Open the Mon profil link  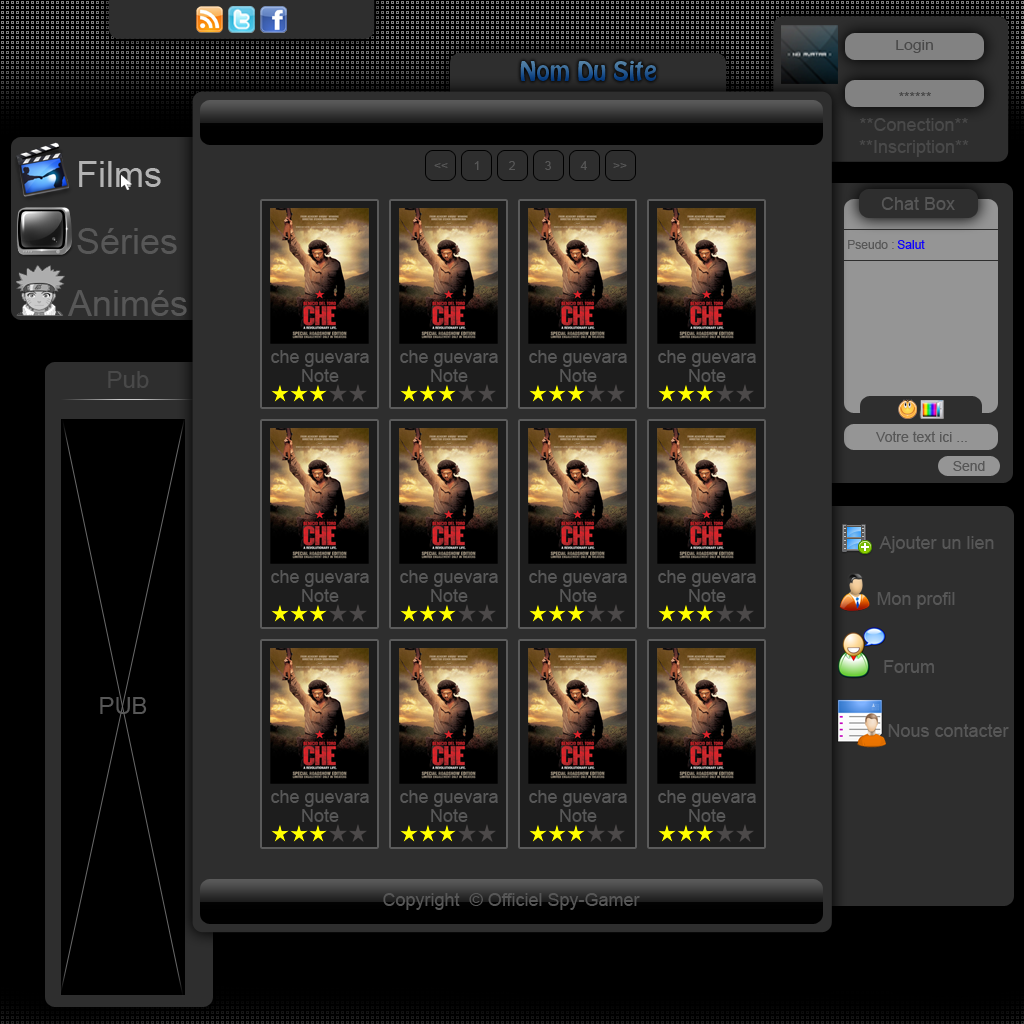click(x=916, y=599)
